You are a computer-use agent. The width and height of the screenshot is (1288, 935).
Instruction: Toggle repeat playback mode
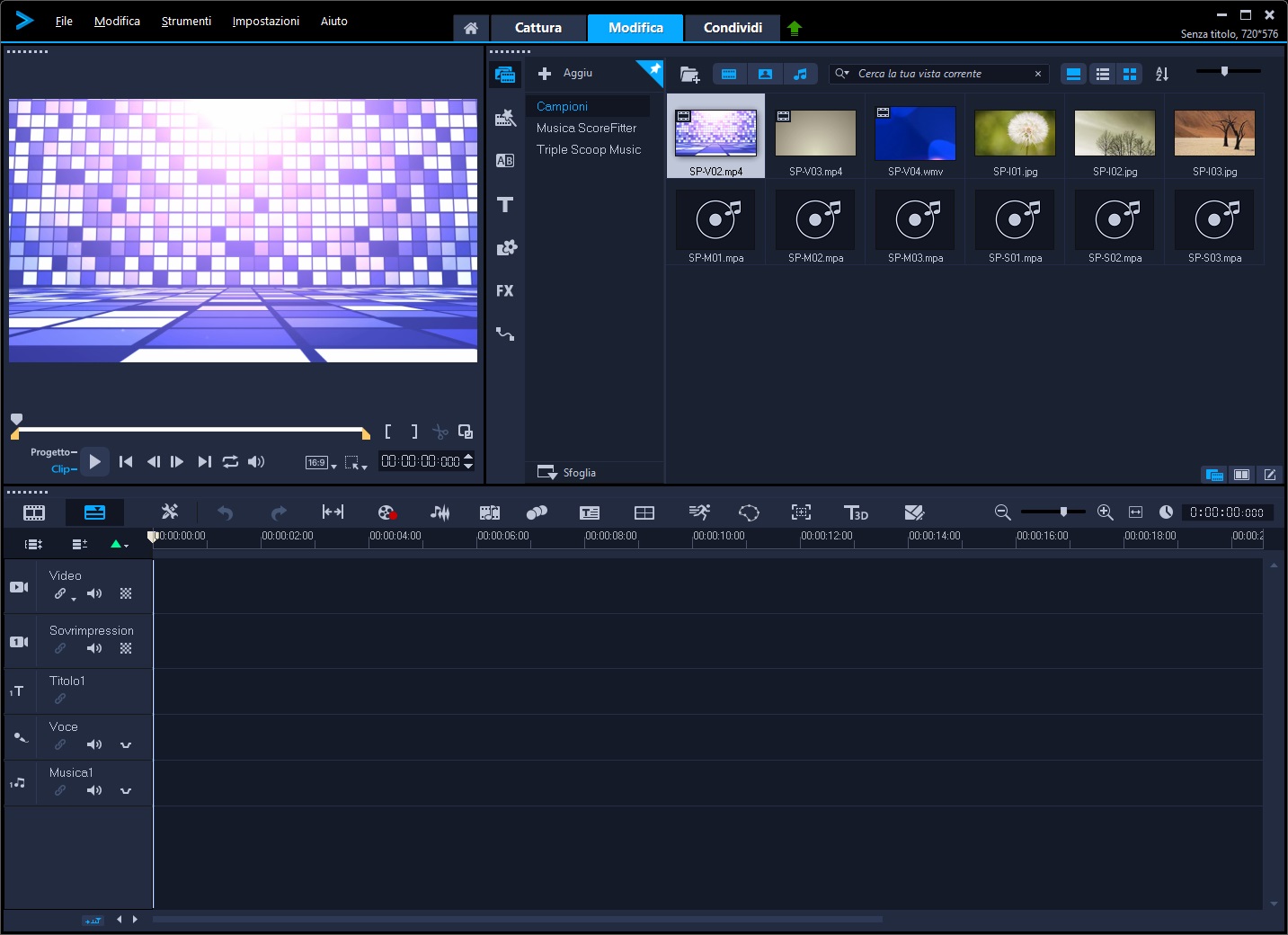tap(231, 461)
